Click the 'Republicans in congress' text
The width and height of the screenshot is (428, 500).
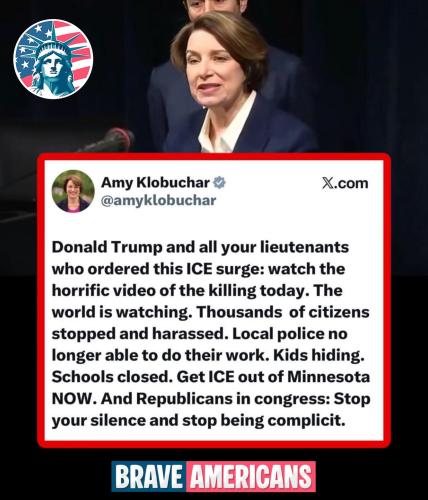coord(231,399)
